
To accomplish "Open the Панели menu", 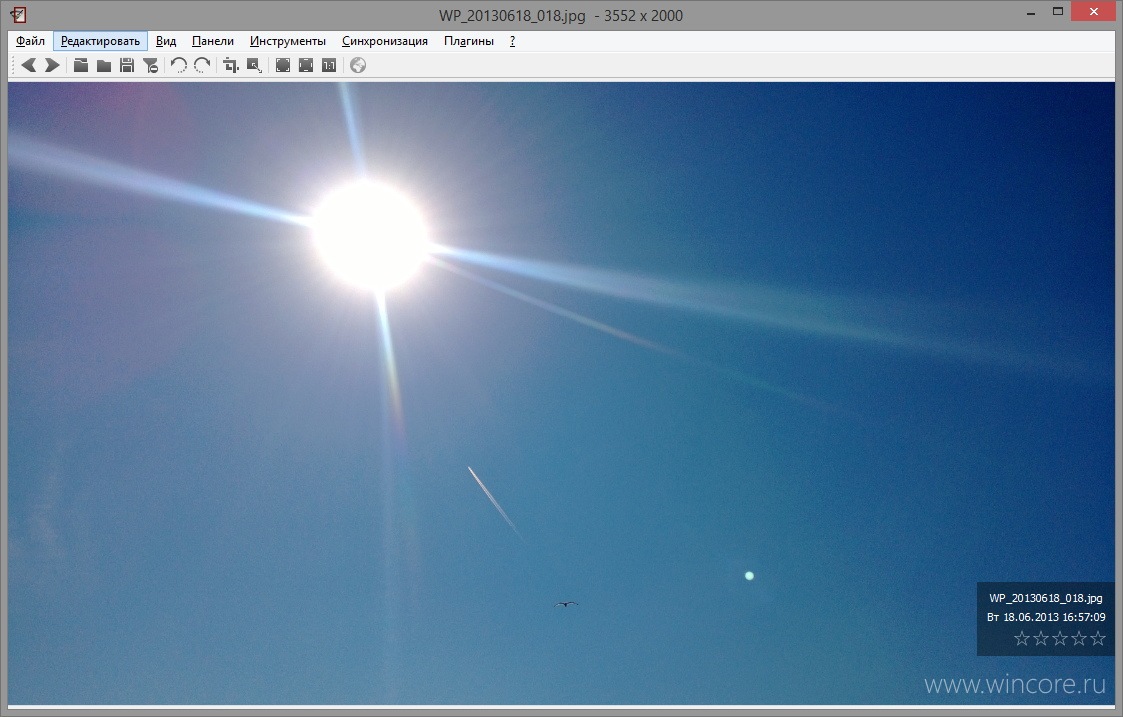I will click(213, 41).
